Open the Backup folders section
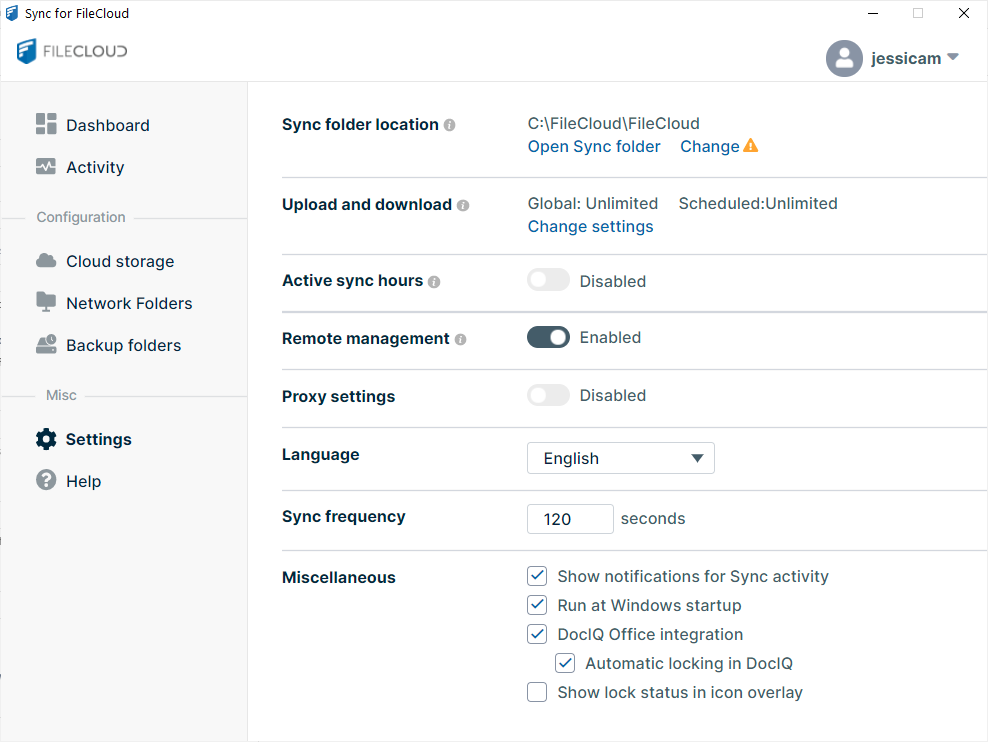The image size is (988, 742). pyautogui.click(x=122, y=345)
